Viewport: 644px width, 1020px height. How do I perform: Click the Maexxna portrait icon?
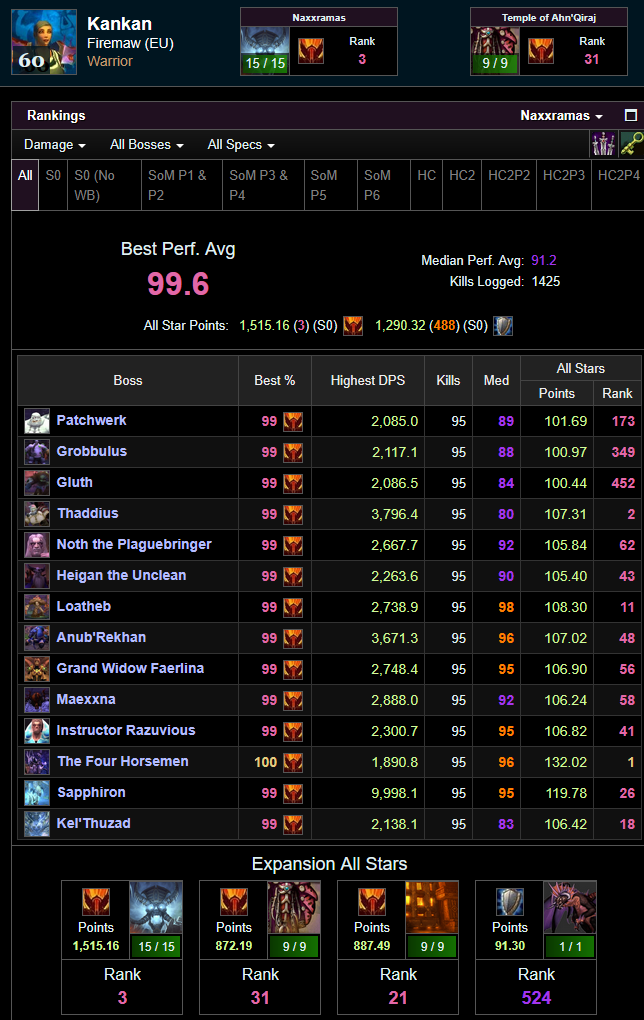pos(36,700)
